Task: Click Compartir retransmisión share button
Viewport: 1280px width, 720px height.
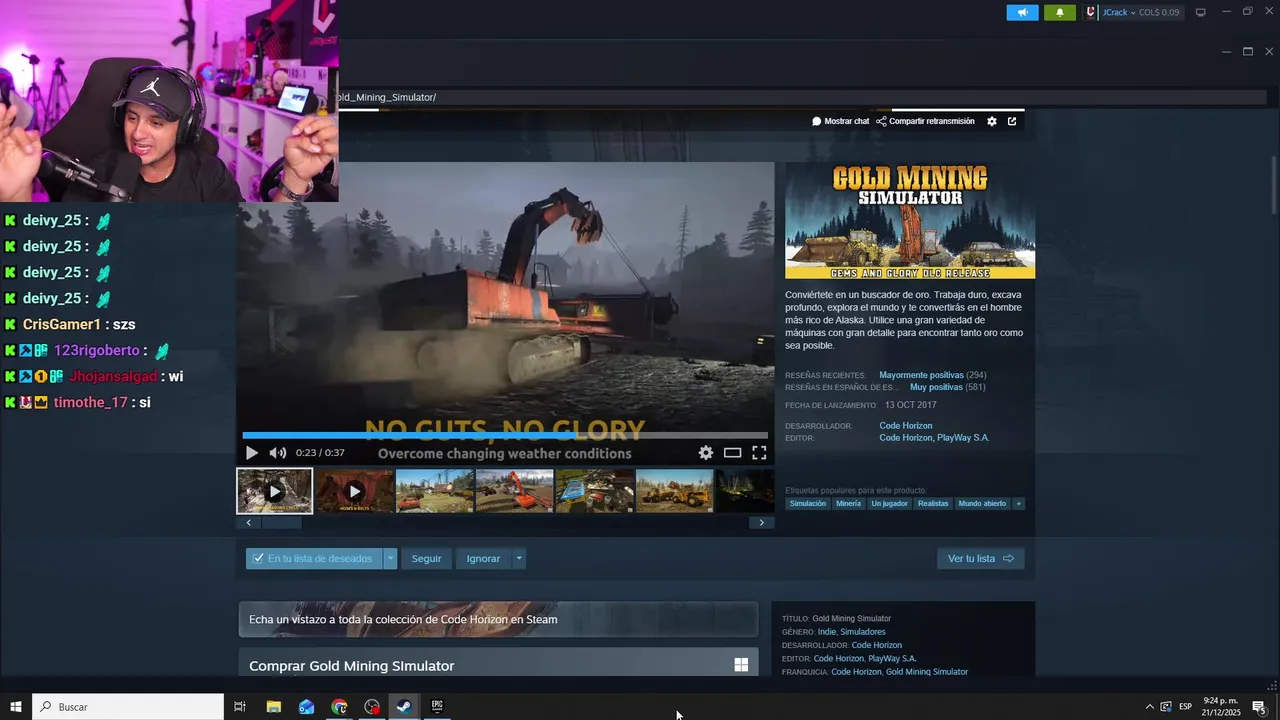Action: 925,121
